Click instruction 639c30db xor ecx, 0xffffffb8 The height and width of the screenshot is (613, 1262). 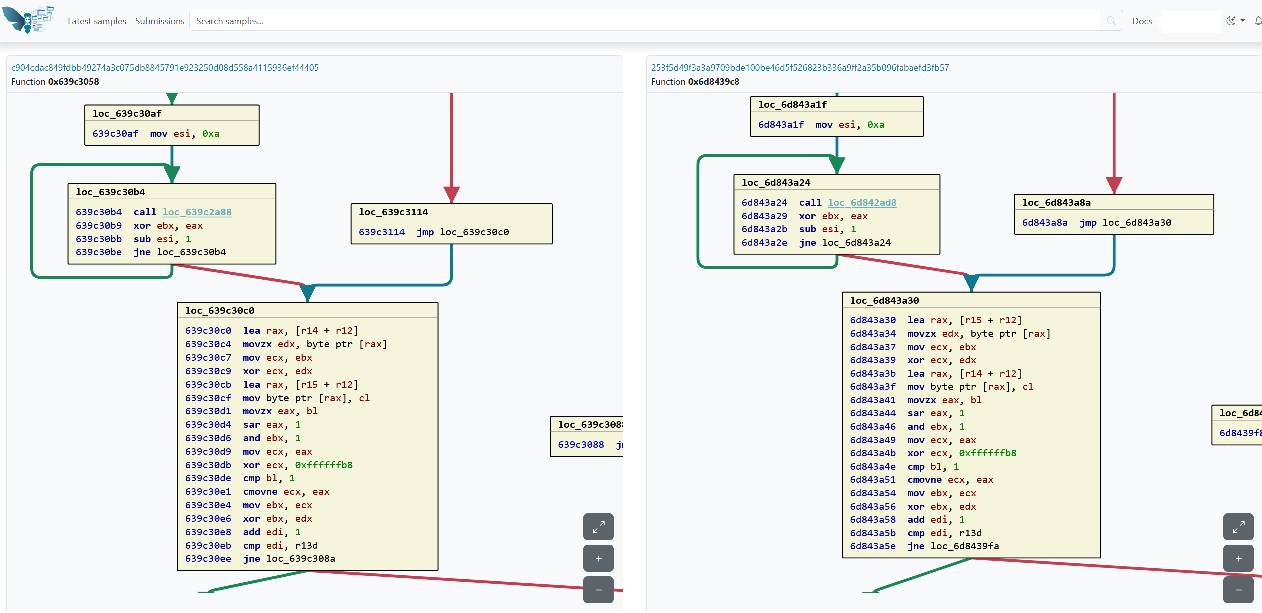point(268,465)
